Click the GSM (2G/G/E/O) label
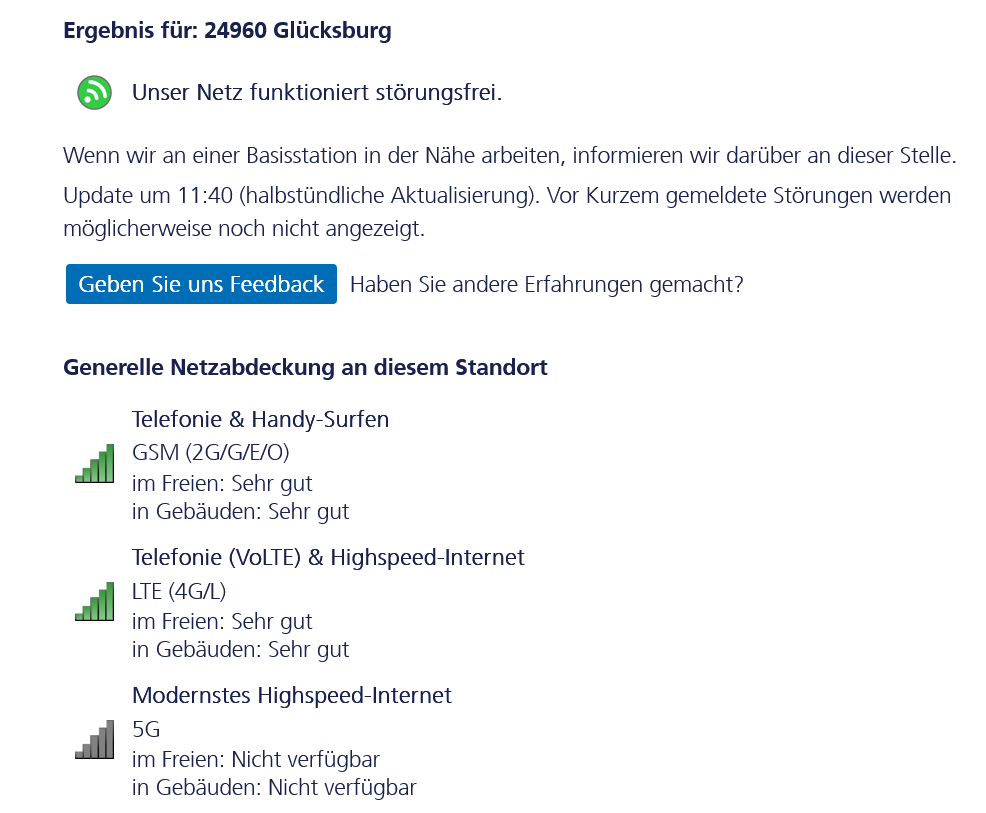The image size is (986, 813). point(211,452)
